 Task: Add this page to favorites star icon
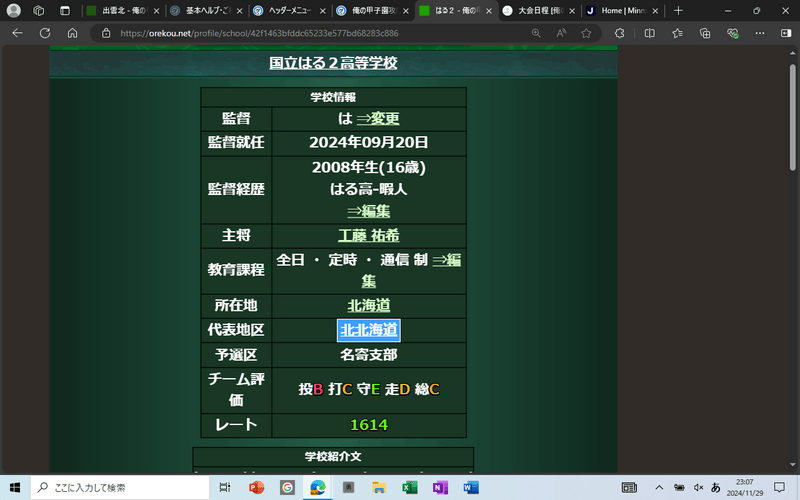[x=586, y=32]
